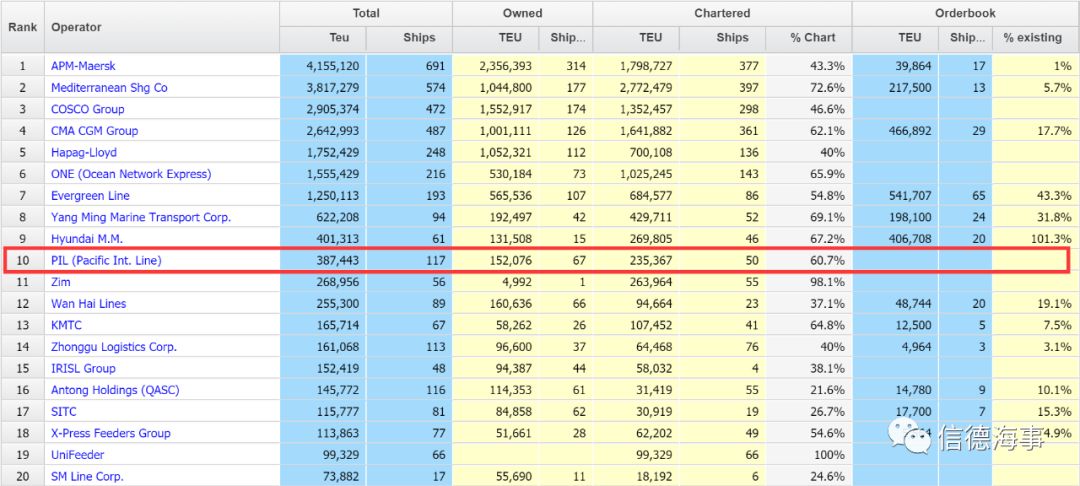Open the KMTC operator link
The width and height of the screenshot is (1080, 486).
pos(68,325)
